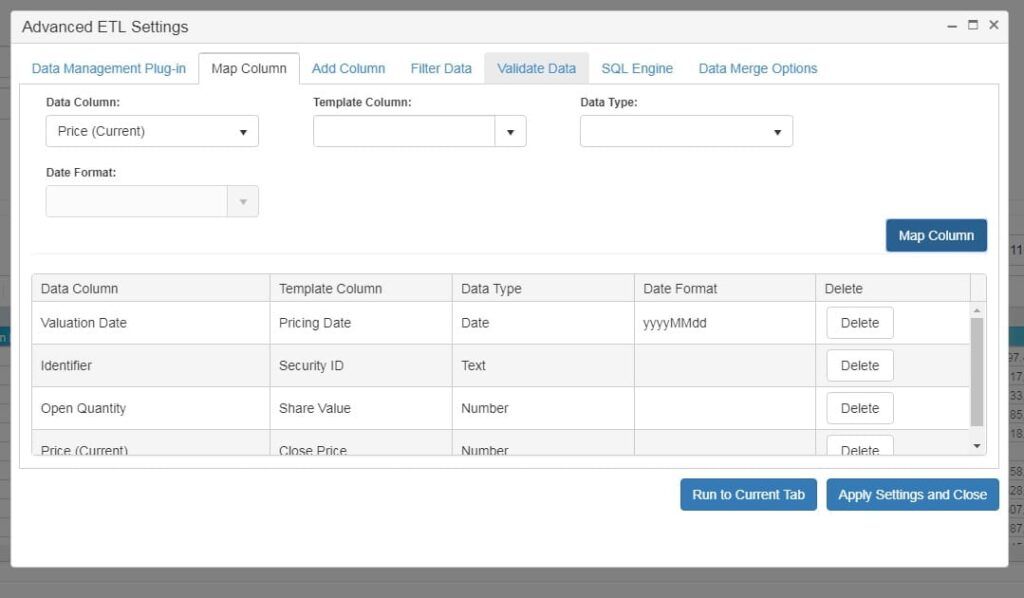
Task: Click the table scrollbar down arrow
Action: (x=977, y=446)
